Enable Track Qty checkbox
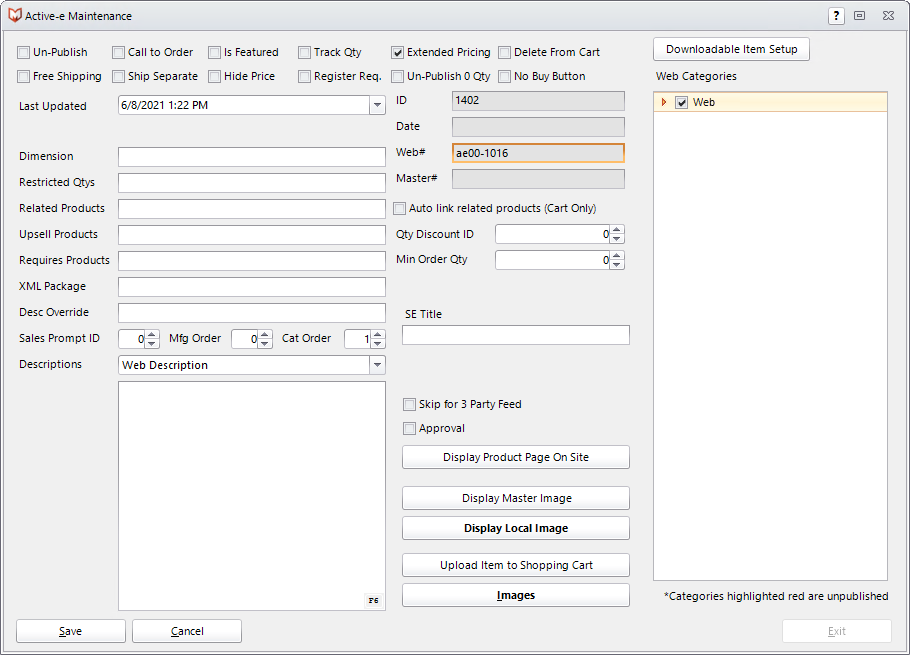This screenshot has height=655, width=910. click(305, 52)
